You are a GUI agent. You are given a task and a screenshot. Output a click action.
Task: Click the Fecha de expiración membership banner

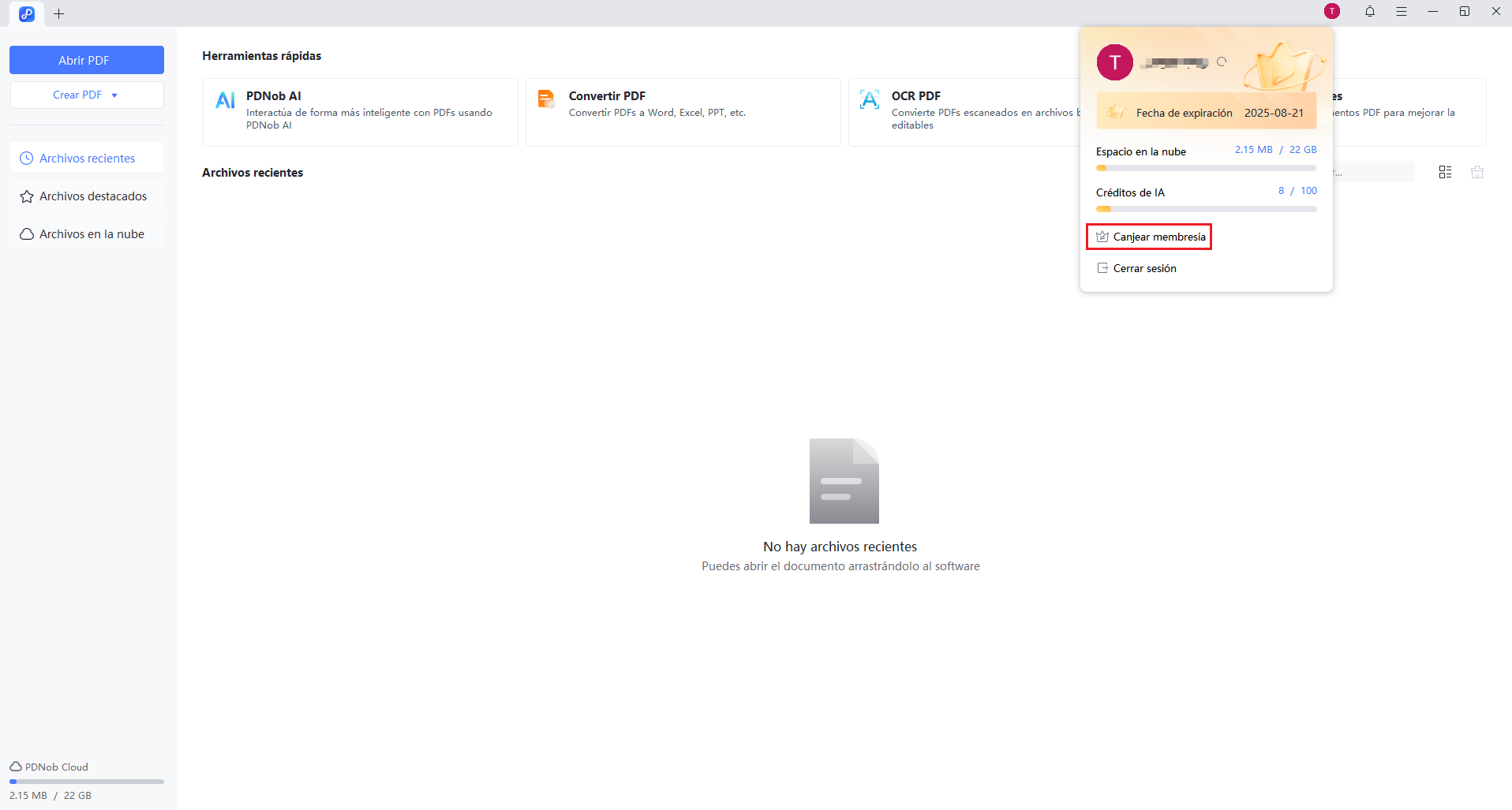pyautogui.click(x=1206, y=112)
